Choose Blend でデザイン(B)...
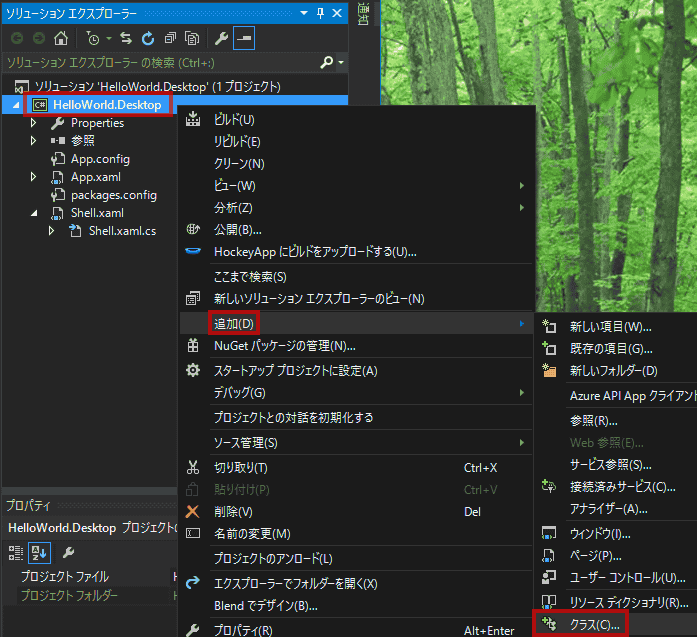 click(x=356, y=605)
